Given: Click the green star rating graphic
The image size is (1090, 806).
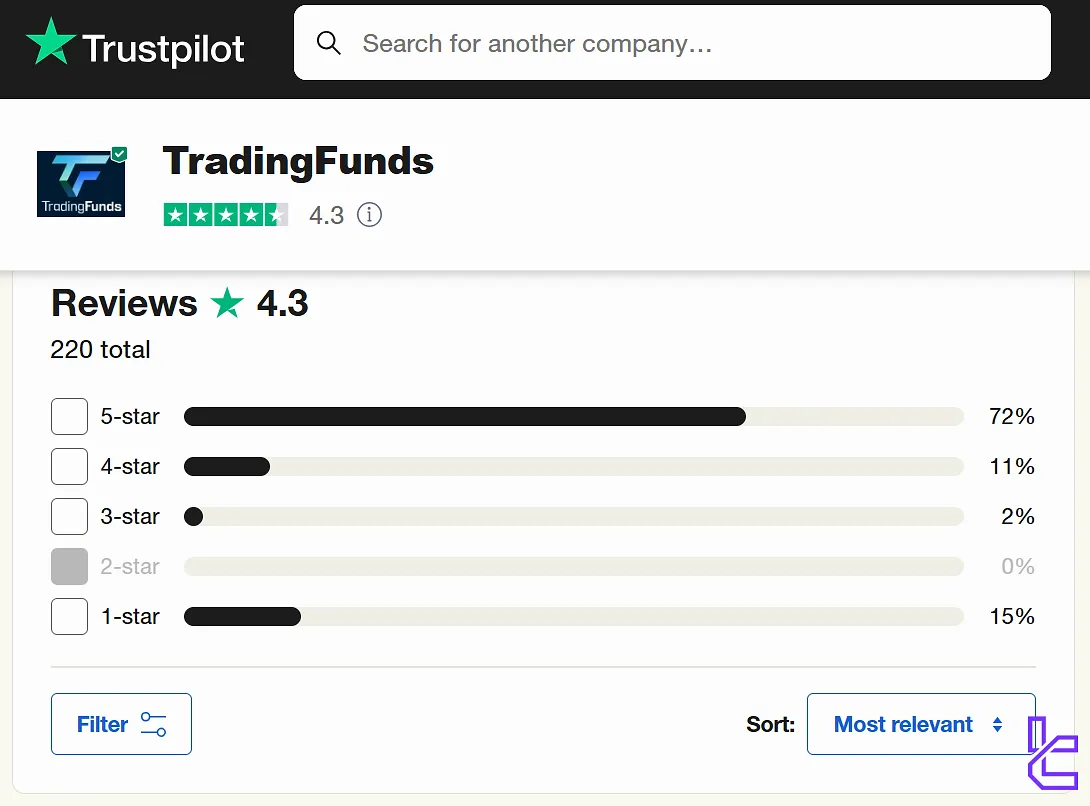Looking at the screenshot, I should coord(225,215).
